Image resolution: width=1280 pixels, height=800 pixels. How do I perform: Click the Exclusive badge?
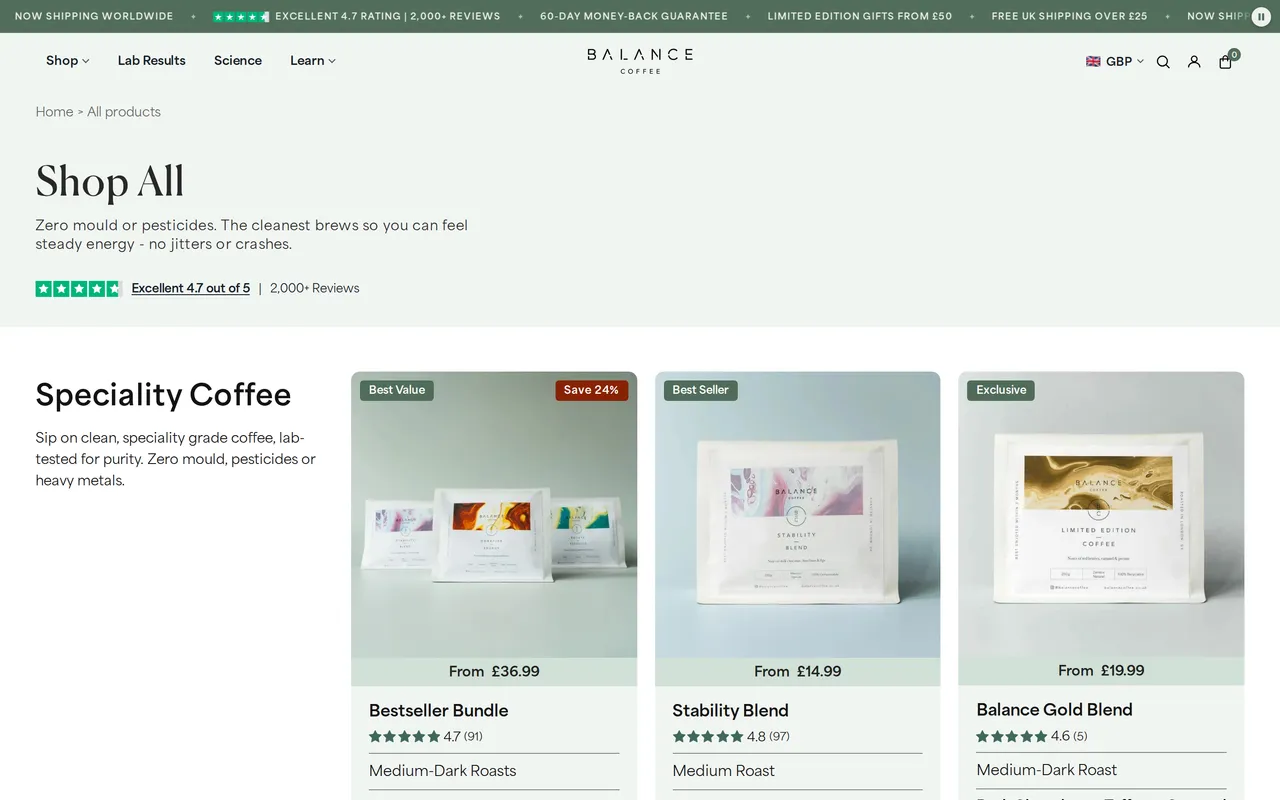point(1001,390)
